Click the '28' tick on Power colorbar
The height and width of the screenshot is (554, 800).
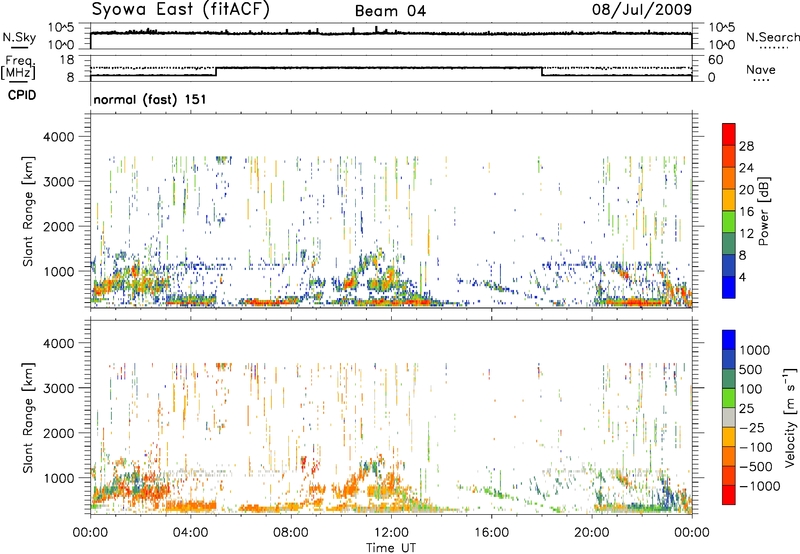(746, 146)
